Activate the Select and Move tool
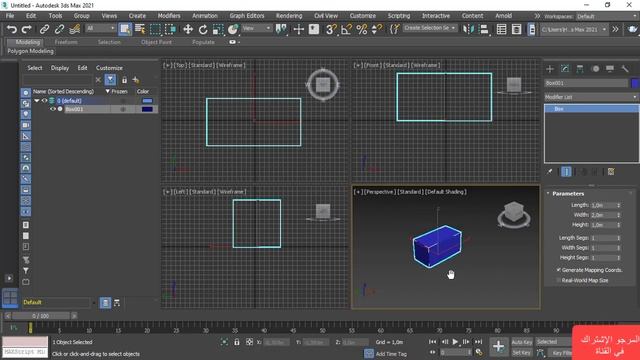 coord(188,29)
